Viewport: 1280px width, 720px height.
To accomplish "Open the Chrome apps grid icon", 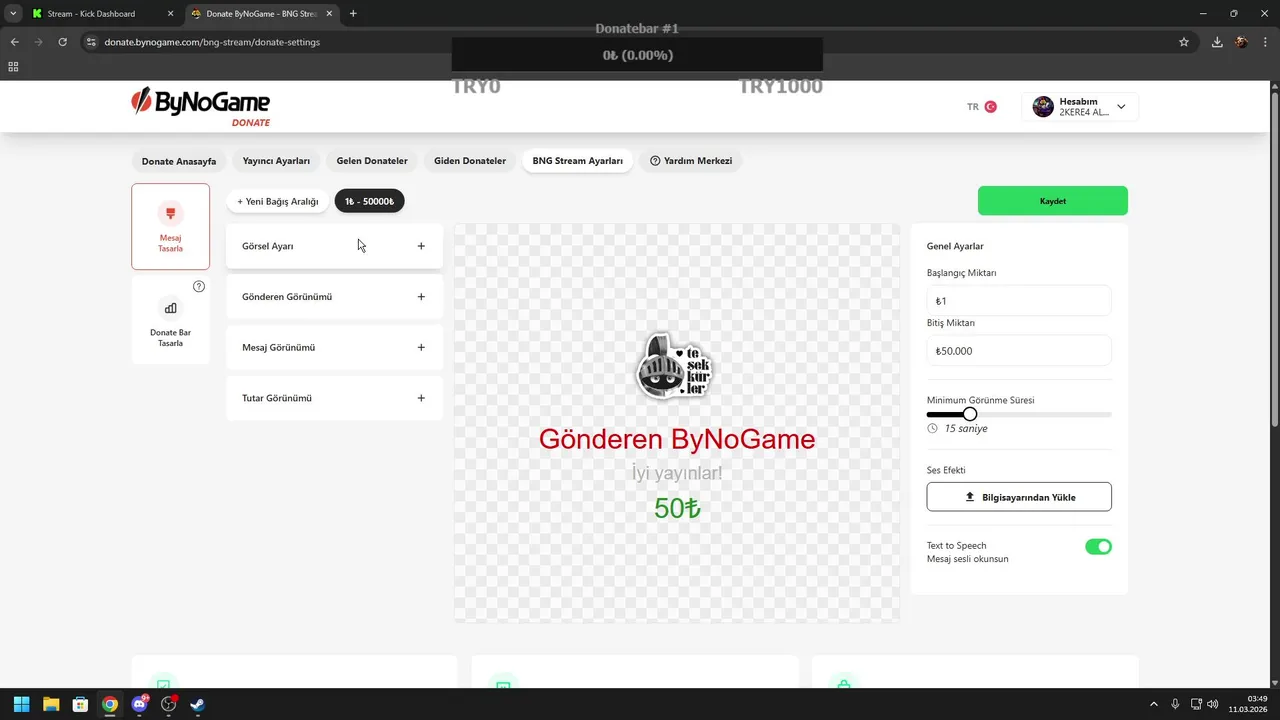I will [13, 67].
